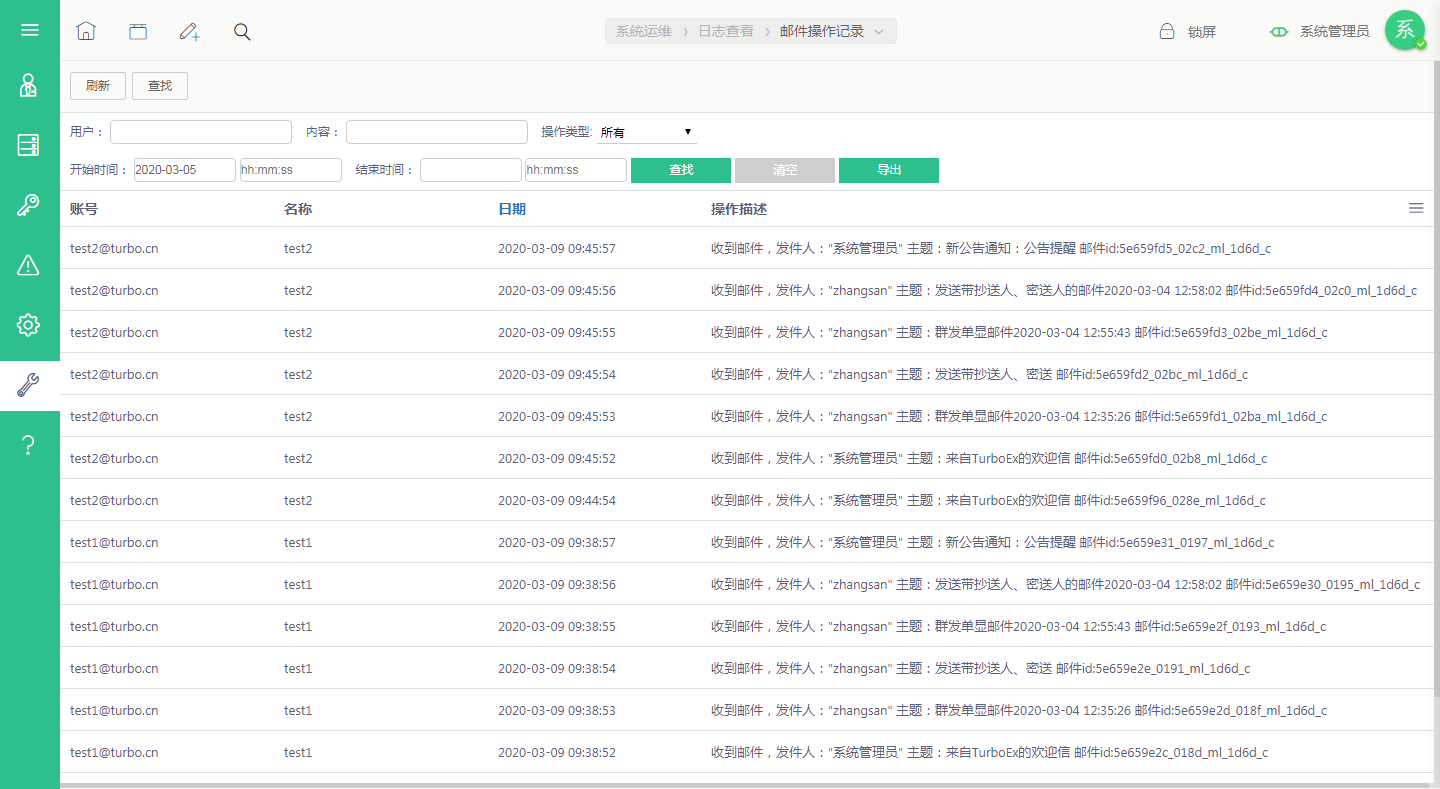Click description with 邮件id:5e659e31_0197_ml_1d6d_c
The height and width of the screenshot is (789, 1440).
click(x=993, y=543)
